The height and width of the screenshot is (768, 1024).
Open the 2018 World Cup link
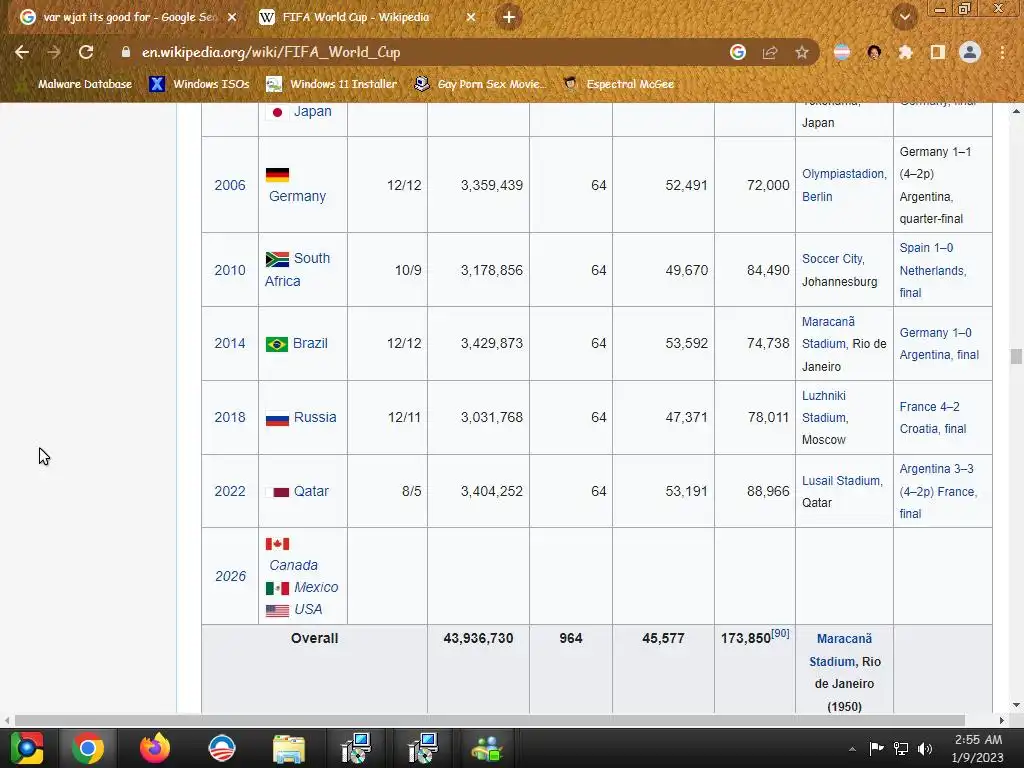230,417
